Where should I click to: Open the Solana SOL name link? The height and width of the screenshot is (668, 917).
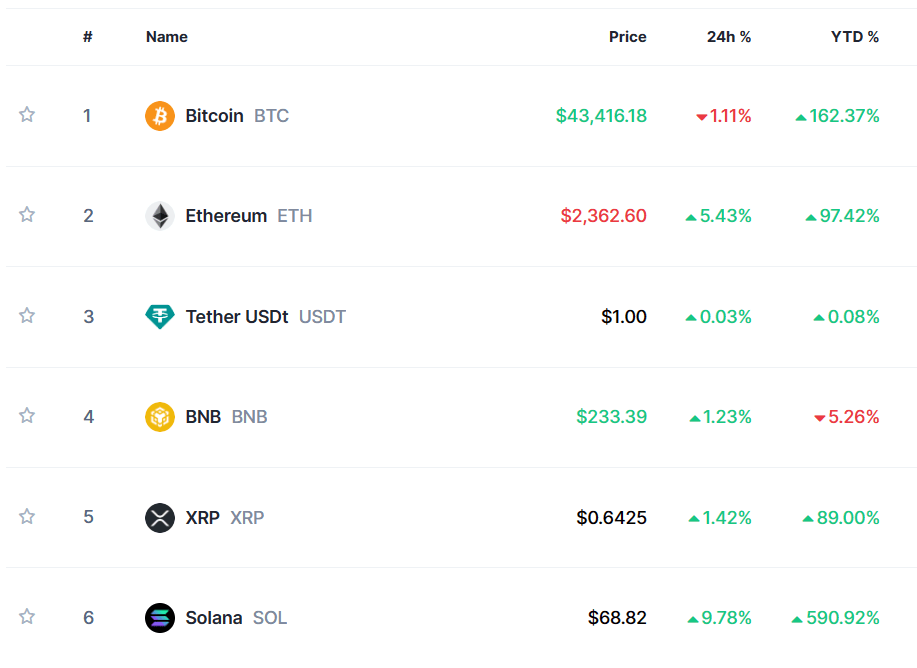[213, 617]
